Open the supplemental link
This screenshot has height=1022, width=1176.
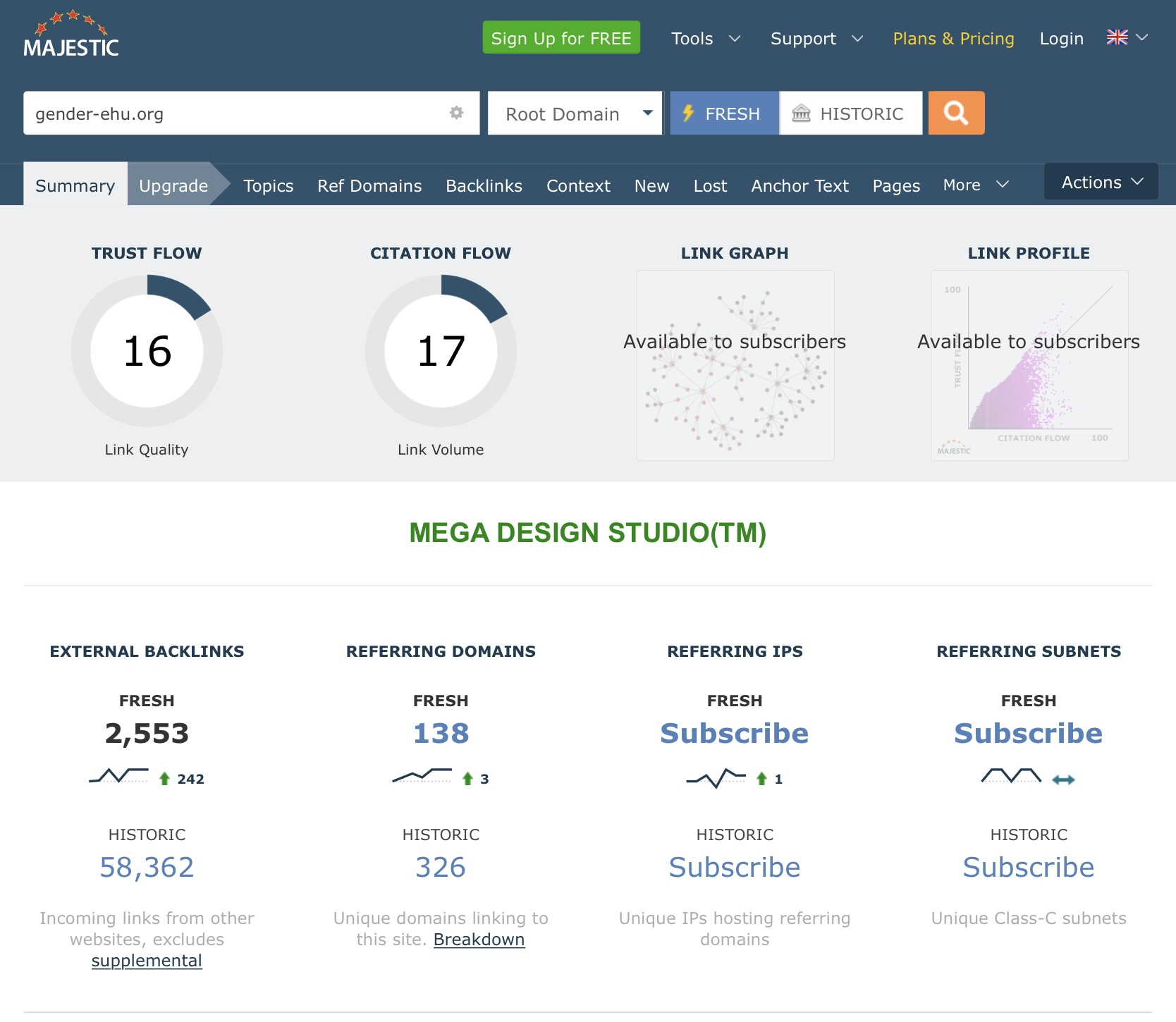147,961
